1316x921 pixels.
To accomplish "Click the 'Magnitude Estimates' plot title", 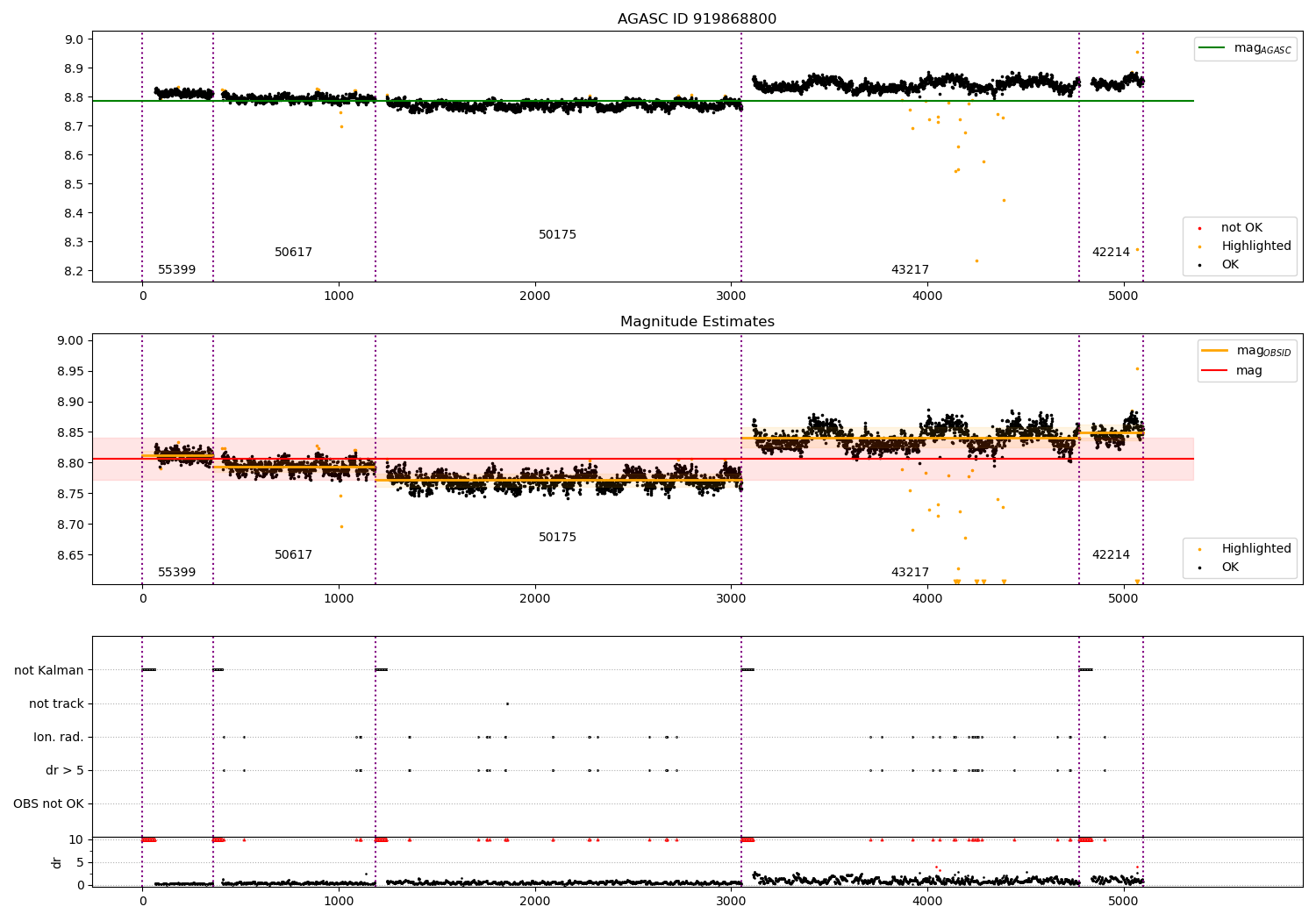I will click(697, 322).
